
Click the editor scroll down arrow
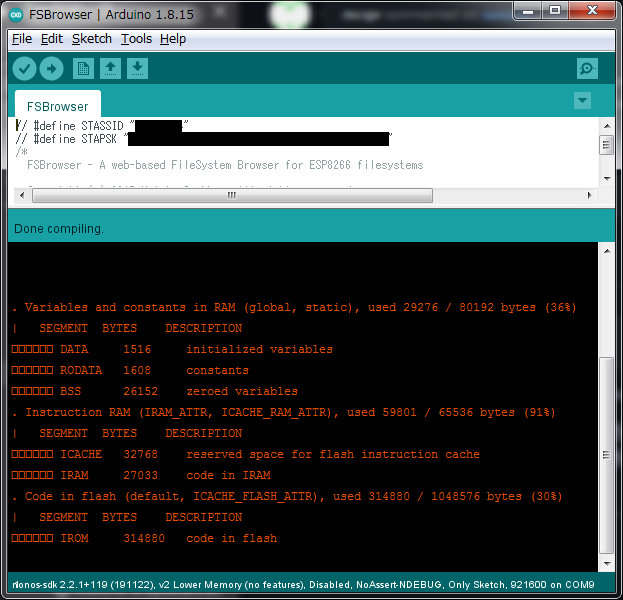coord(607,178)
